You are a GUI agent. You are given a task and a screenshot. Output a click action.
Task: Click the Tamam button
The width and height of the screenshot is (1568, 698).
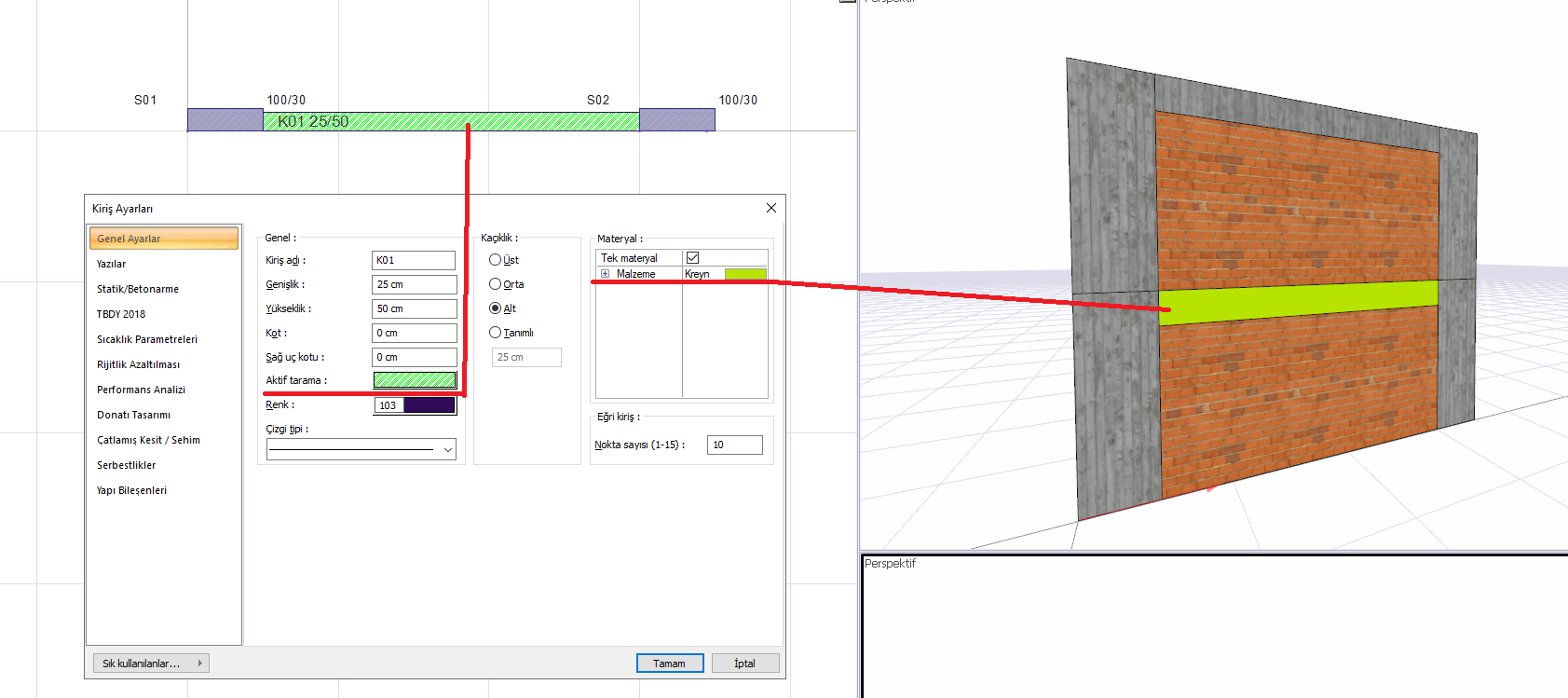(x=669, y=664)
